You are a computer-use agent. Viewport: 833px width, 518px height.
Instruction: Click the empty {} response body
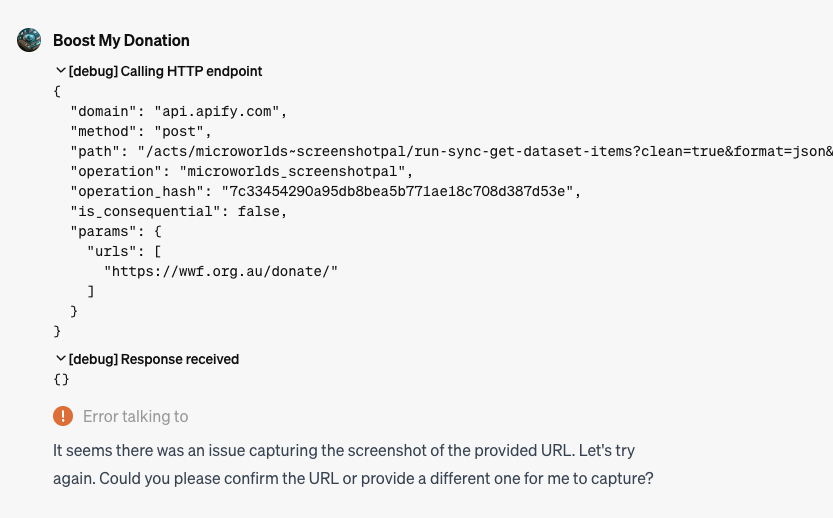coord(62,379)
